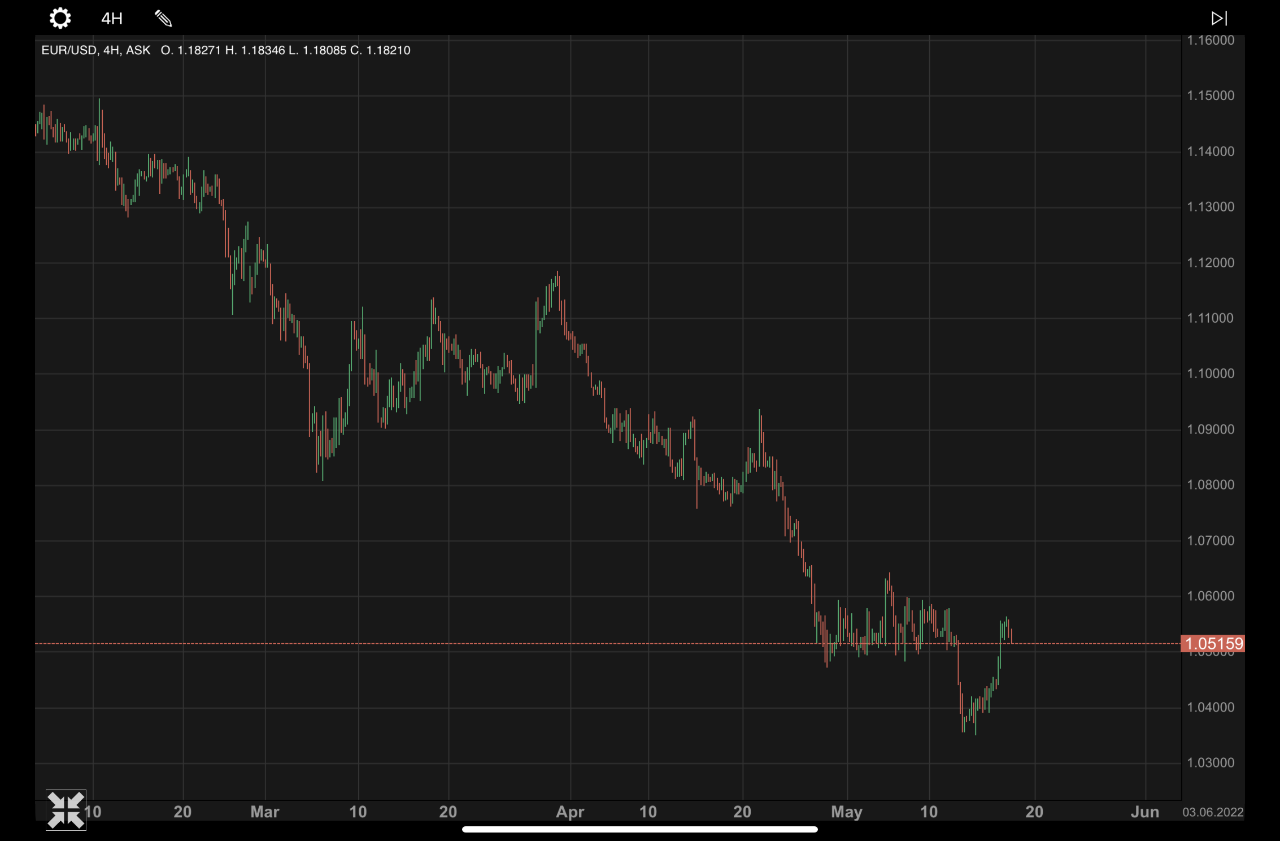Jump to latest bar arrow icon
The image size is (1280, 841).
coord(1219,18)
